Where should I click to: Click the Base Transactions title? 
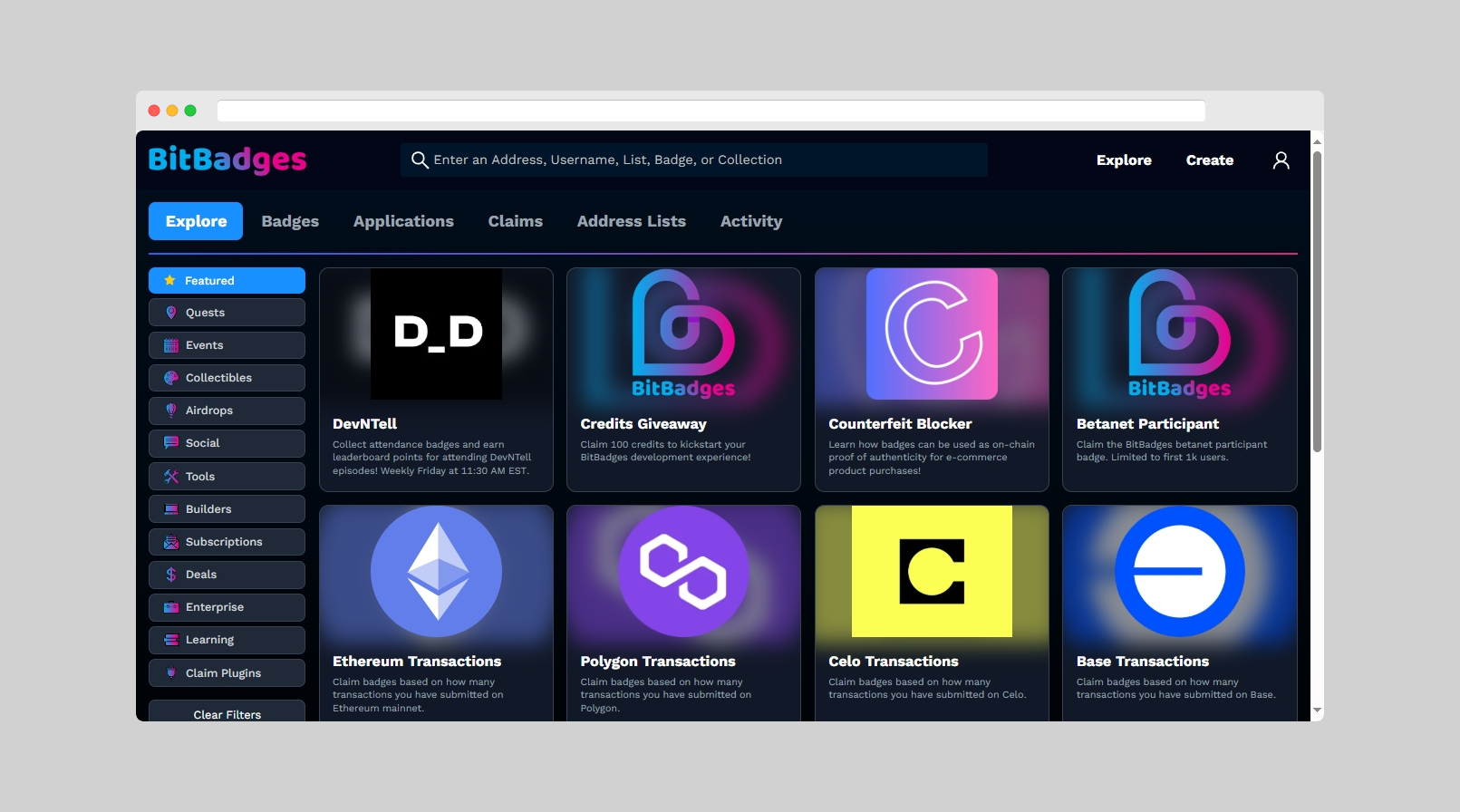1143,662
